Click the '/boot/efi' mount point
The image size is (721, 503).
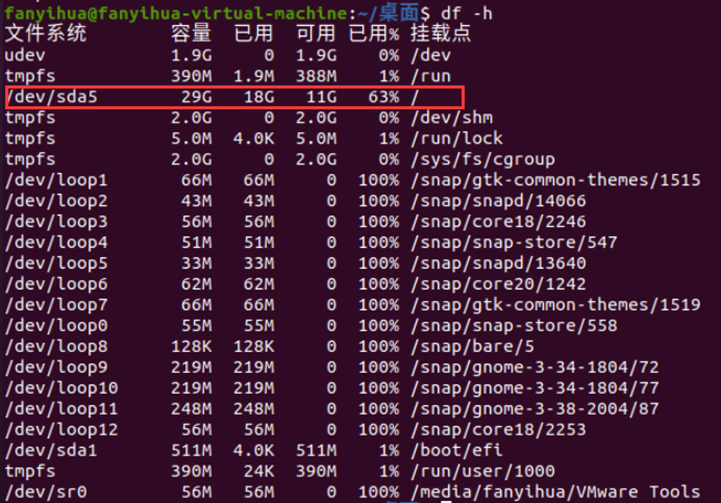pos(457,450)
